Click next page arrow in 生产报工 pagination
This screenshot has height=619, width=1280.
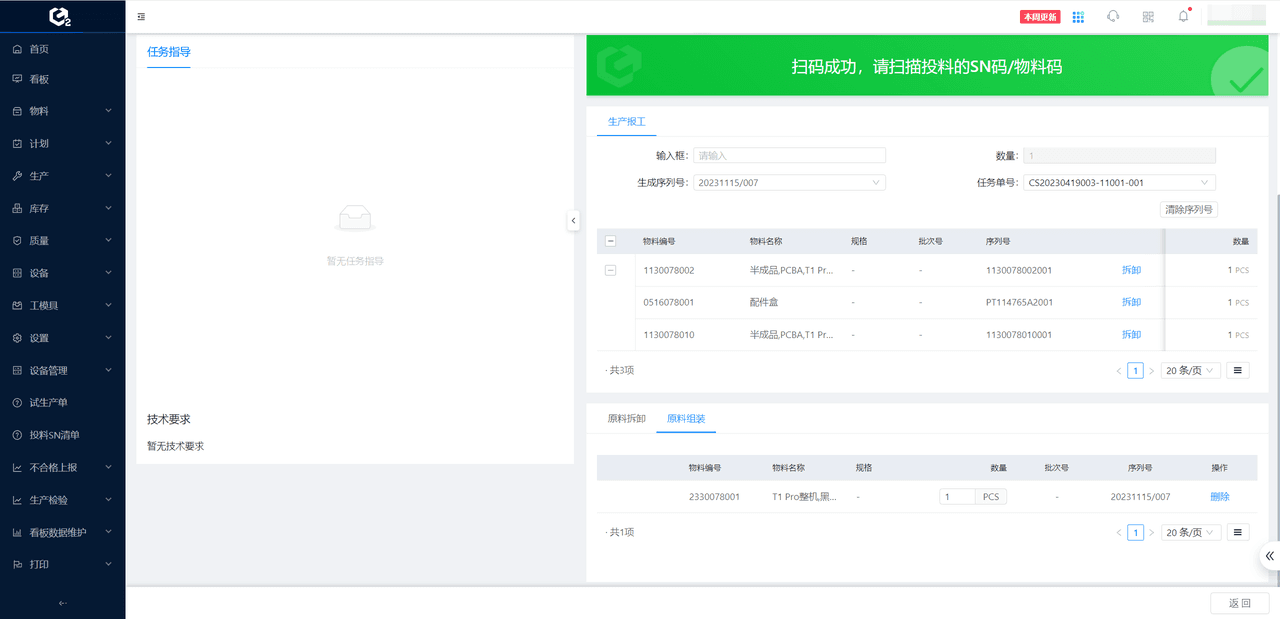click(1151, 370)
